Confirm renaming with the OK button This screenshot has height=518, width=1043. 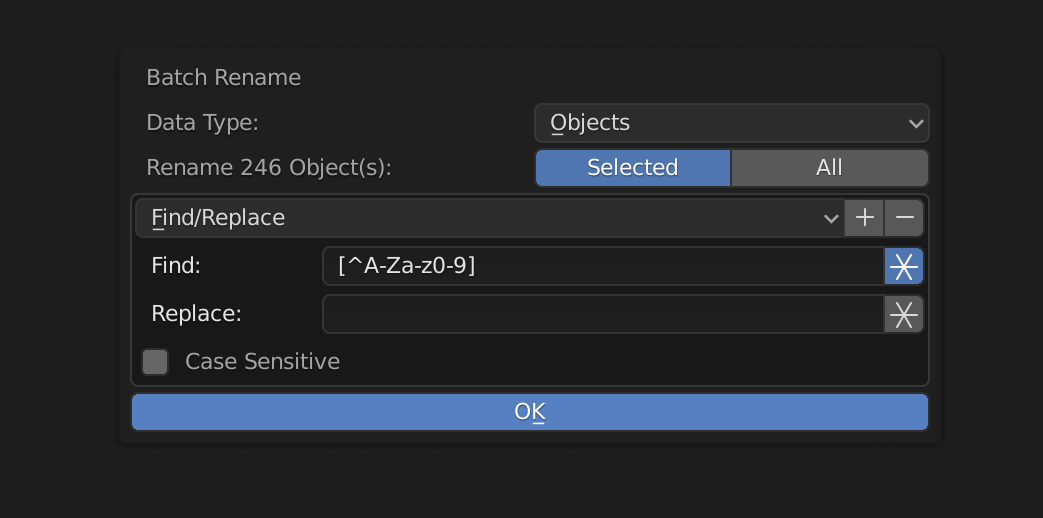[x=529, y=412]
